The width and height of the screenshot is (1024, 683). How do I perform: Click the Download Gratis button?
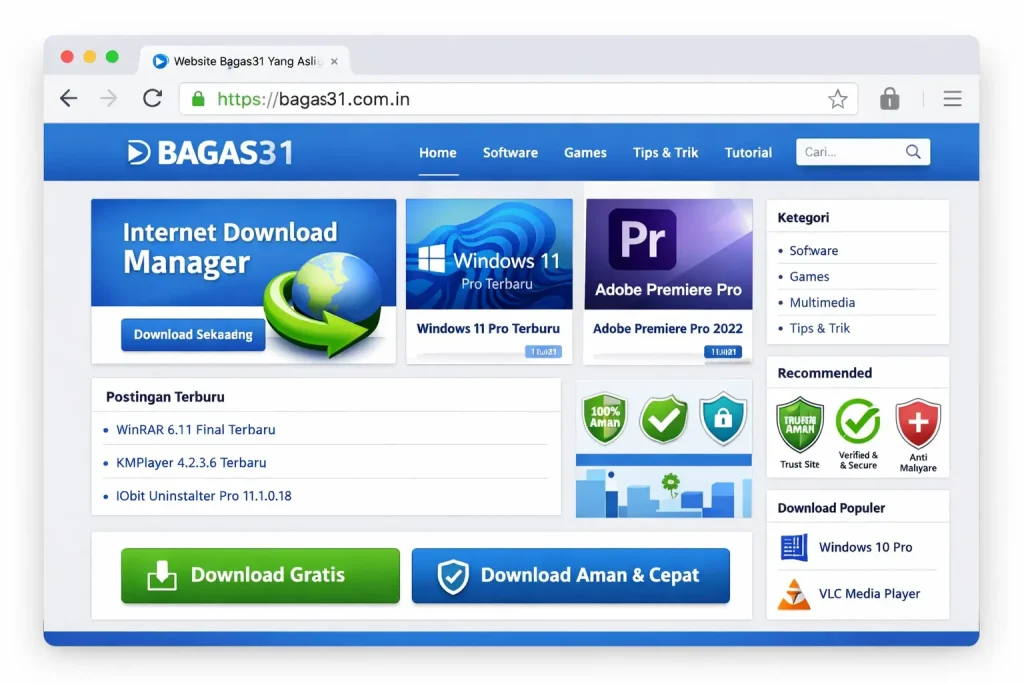[x=259, y=575]
